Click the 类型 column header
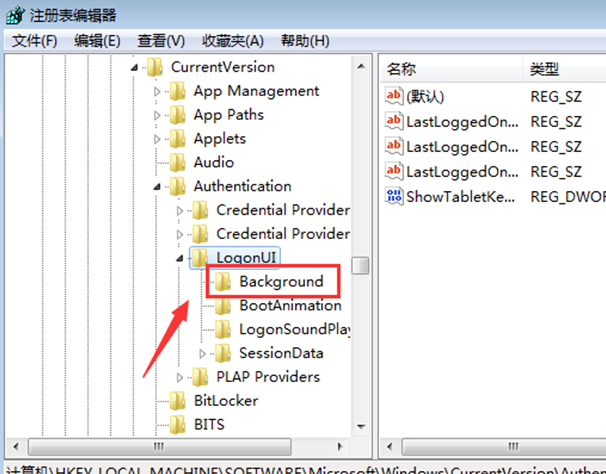 click(x=545, y=69)
